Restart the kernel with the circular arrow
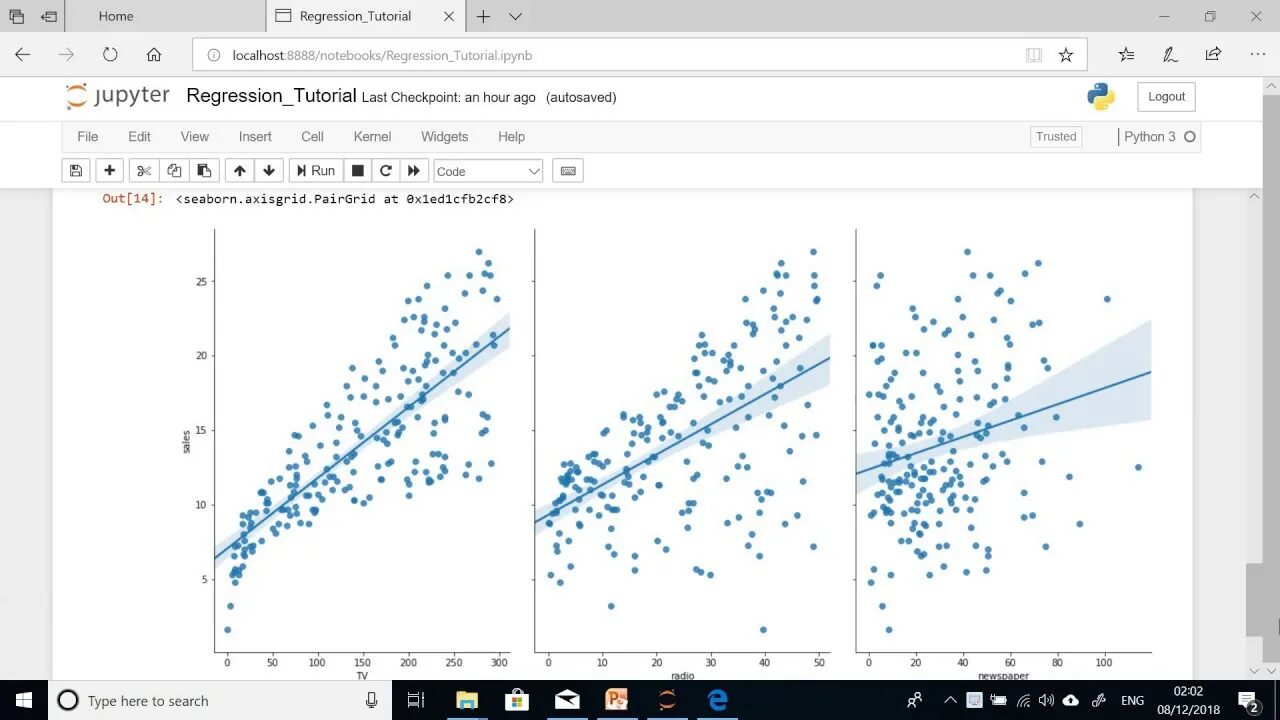The height and width of the screenshot is (720, 1280). point(385,171)
